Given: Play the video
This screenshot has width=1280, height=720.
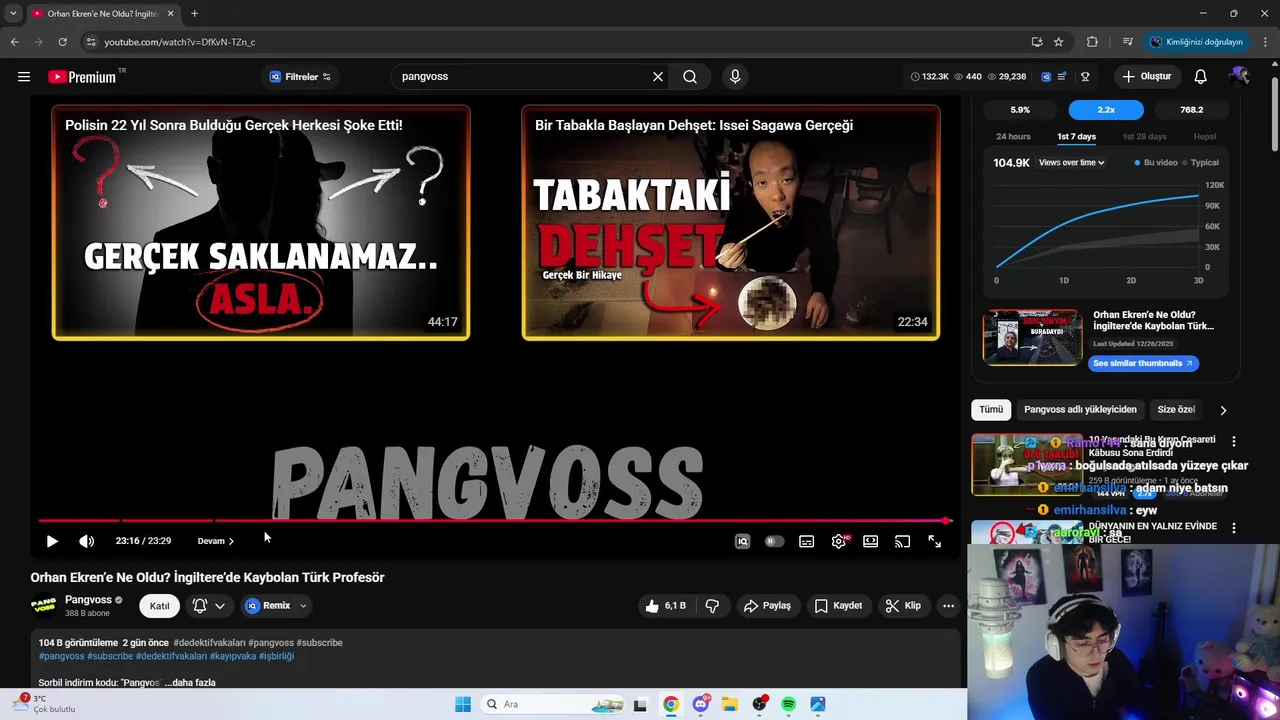Looking at the screenshot, I should pos(52,541).
